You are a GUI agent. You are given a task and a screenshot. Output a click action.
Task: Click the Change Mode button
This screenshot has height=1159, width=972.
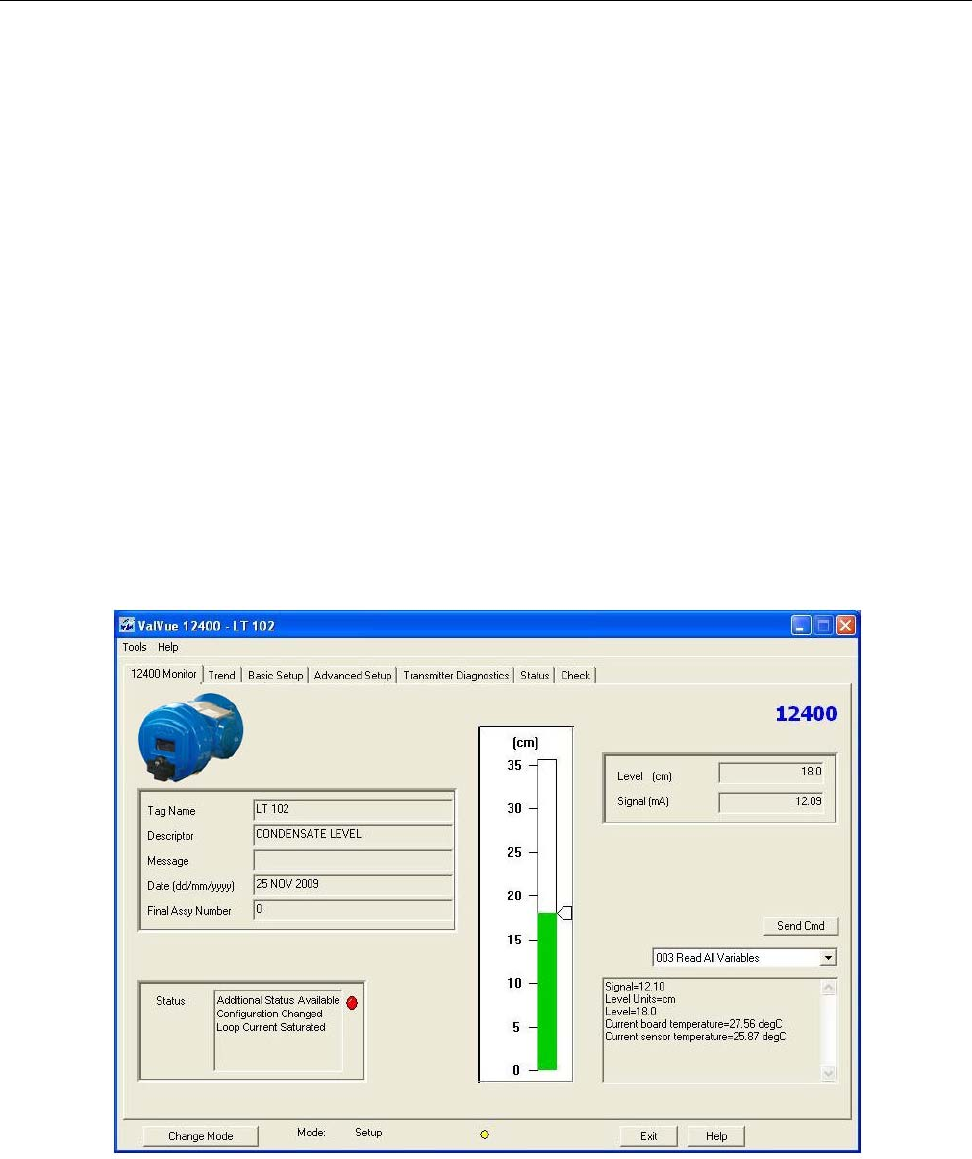[x=200, y=1135]
